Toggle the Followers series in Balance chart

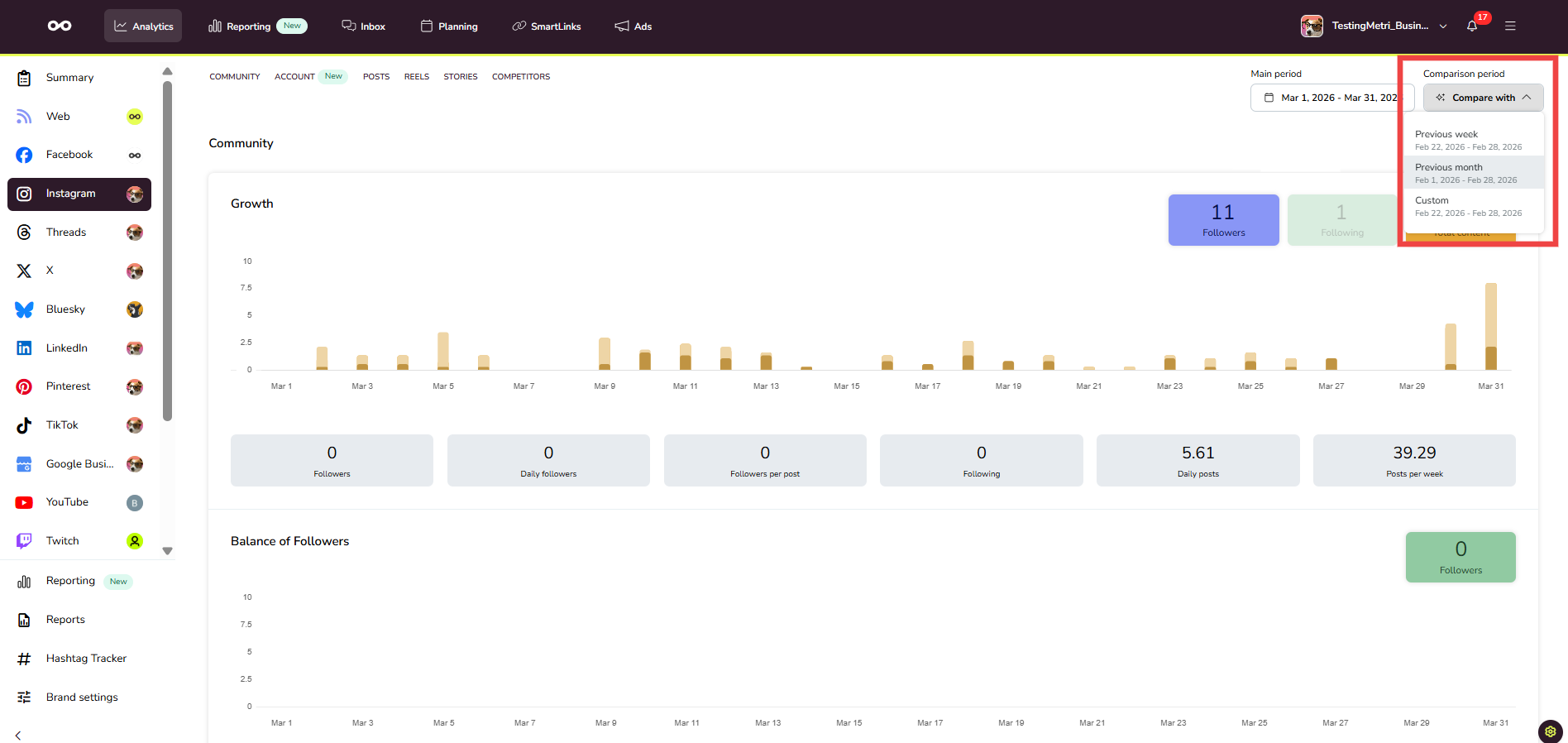pos(1460,558)
